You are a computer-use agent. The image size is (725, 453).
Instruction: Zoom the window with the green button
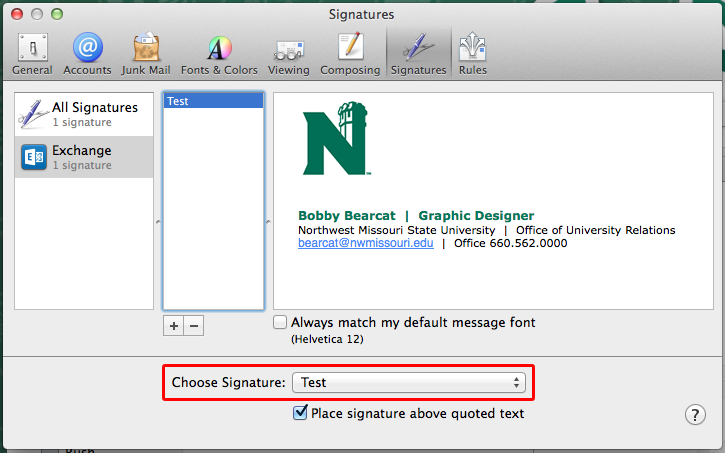coord(57,14)
